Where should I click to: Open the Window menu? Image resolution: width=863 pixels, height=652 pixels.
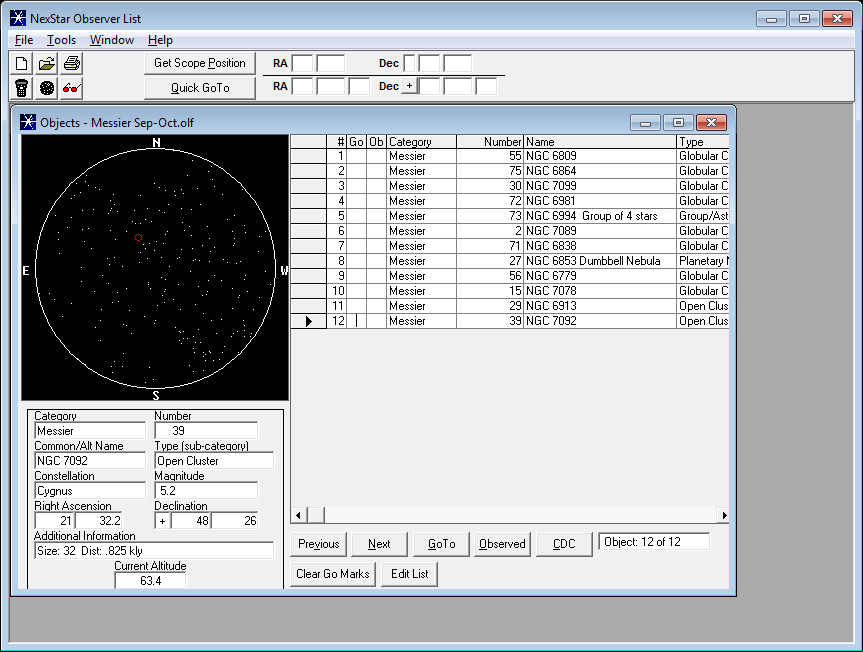point(111,40)
